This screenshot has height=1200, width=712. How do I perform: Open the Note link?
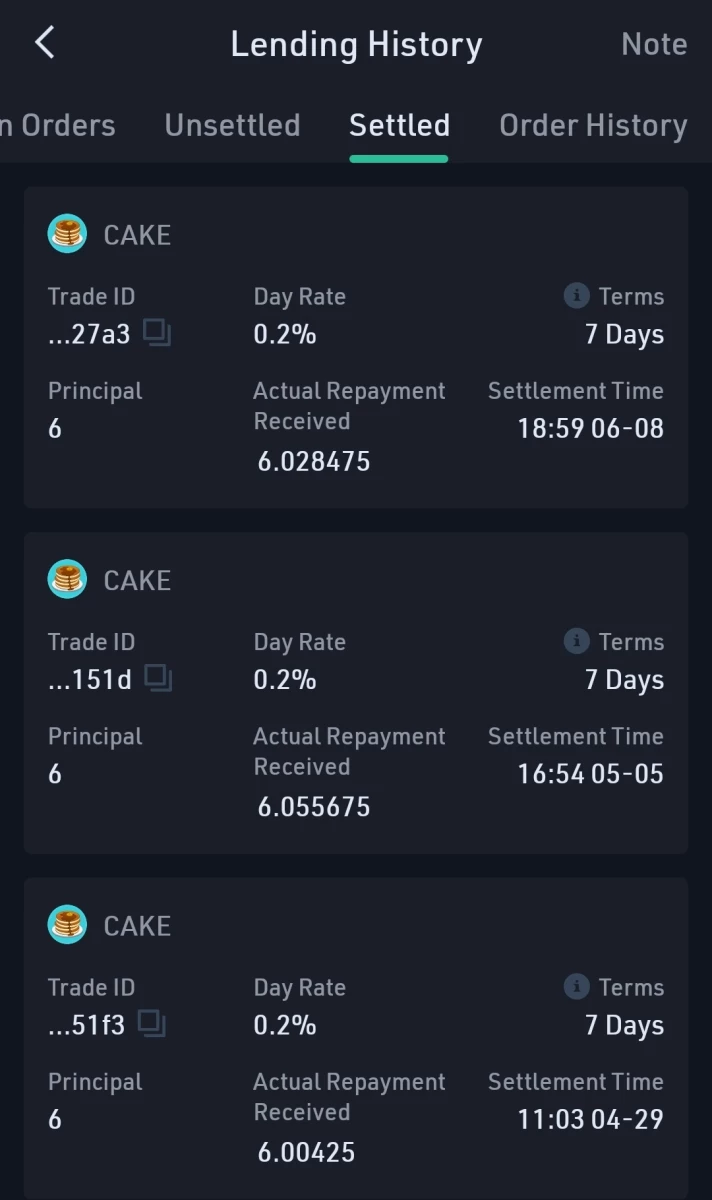click(x=654, y=44)
